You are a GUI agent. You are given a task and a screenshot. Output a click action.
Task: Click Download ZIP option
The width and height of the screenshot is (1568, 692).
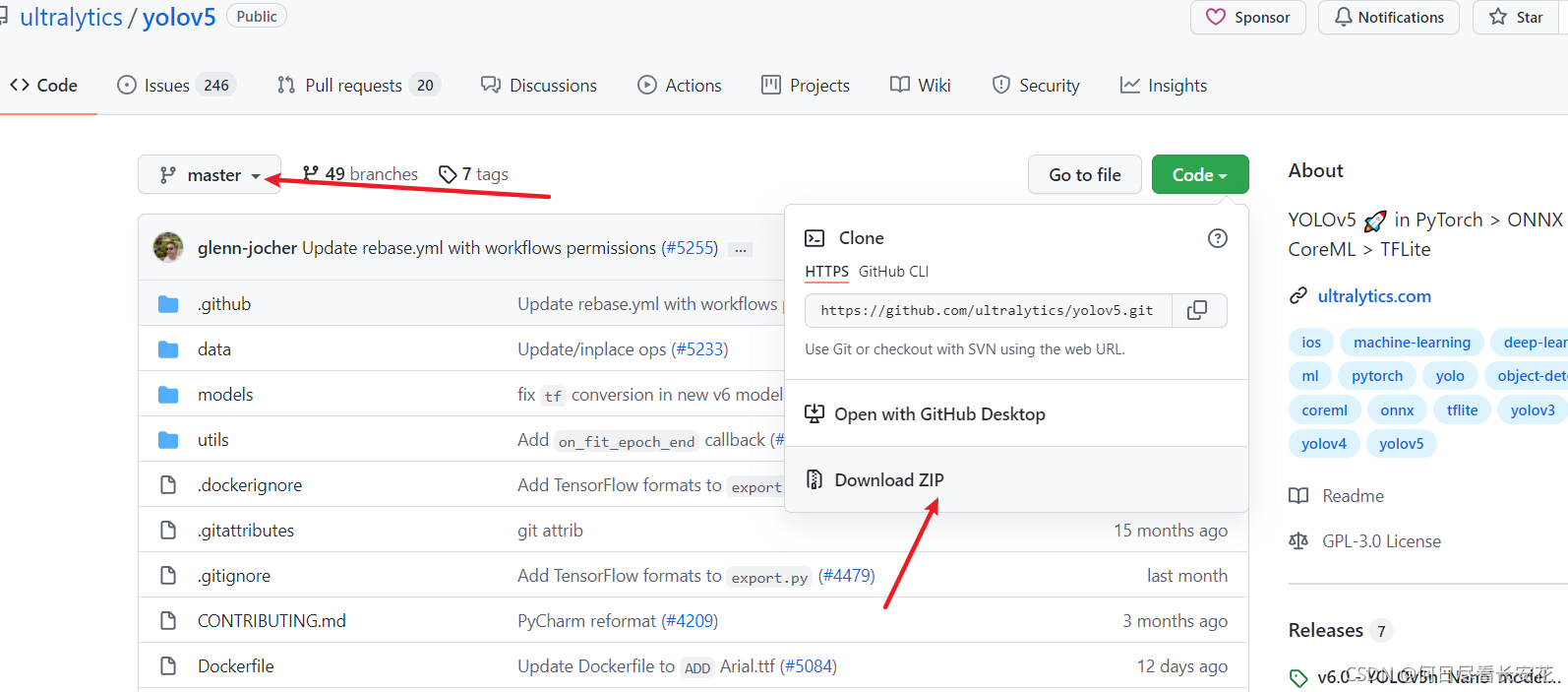(1016, 479)
